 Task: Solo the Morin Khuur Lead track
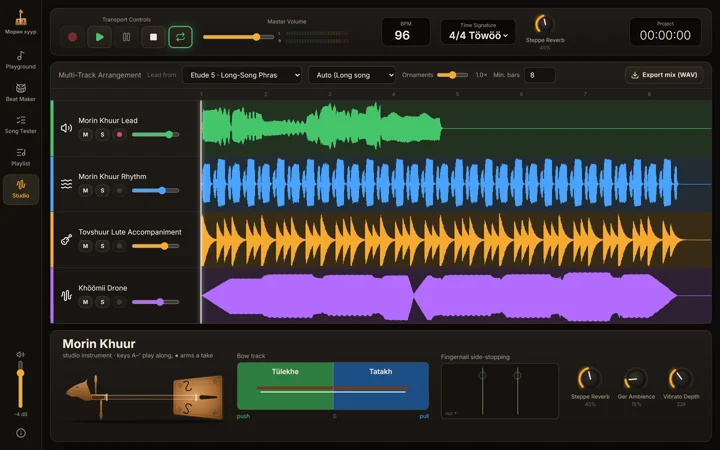tap(102, 135)
